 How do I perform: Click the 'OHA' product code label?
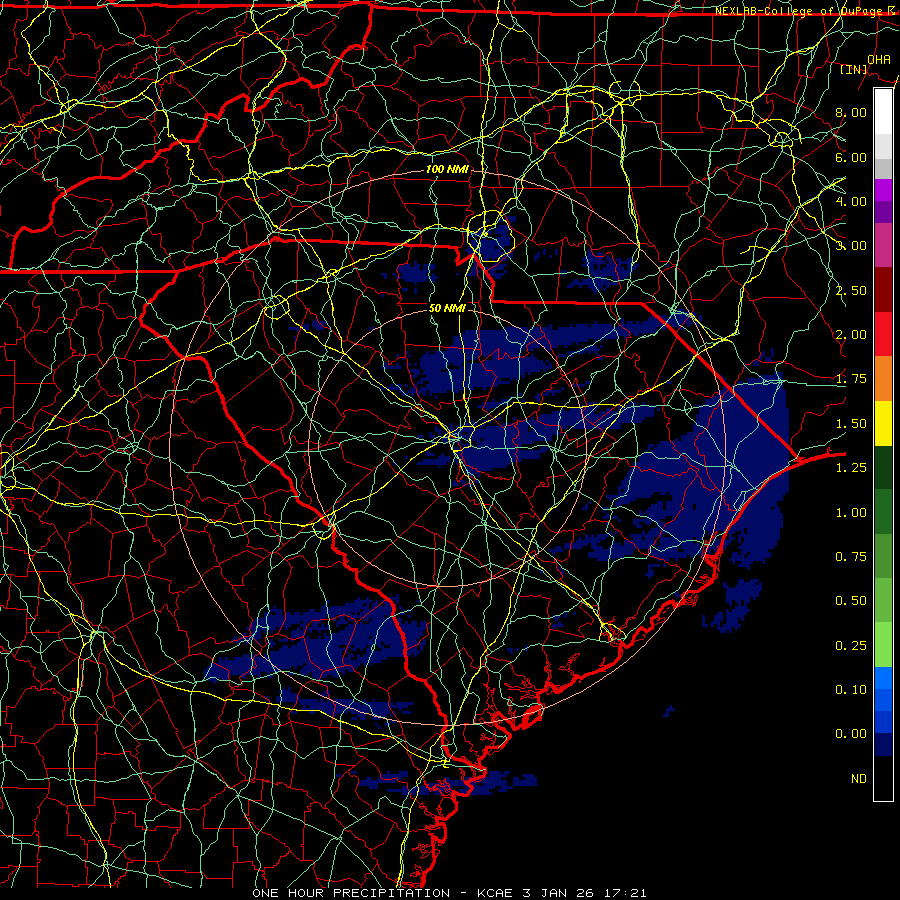(x=879, y=59)
